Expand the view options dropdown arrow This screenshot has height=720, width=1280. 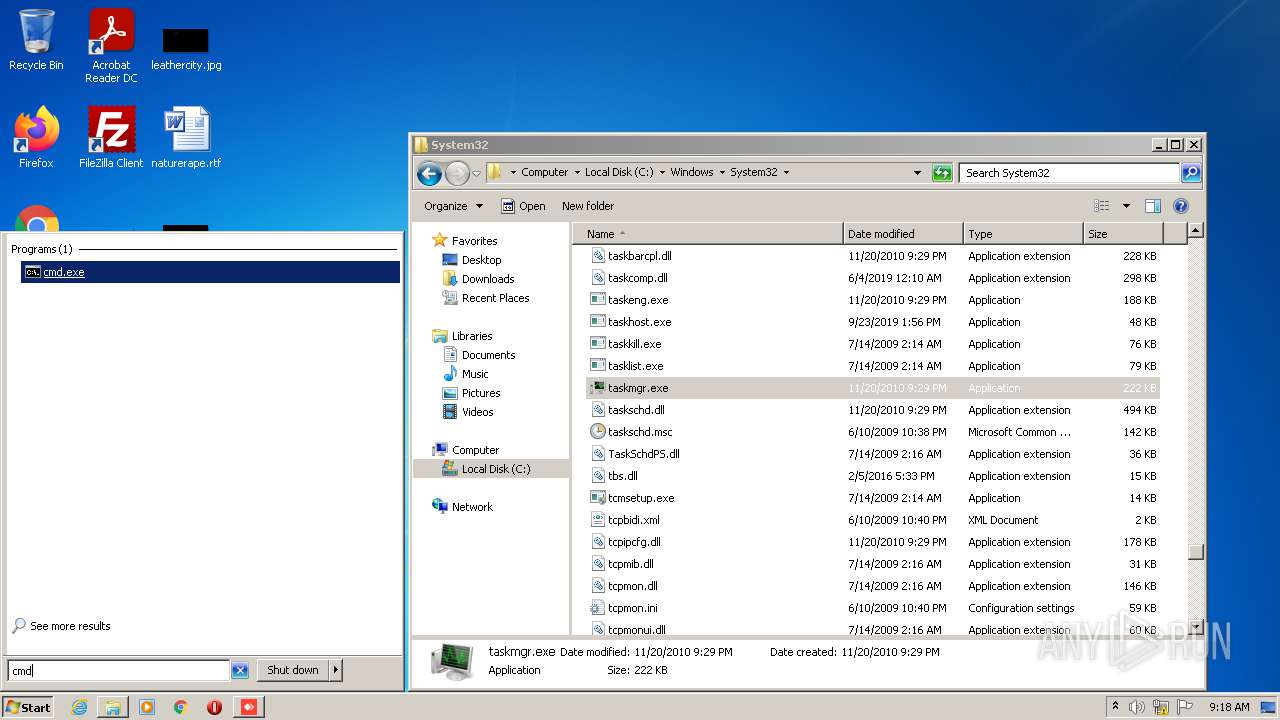(x=1126, y=206)
